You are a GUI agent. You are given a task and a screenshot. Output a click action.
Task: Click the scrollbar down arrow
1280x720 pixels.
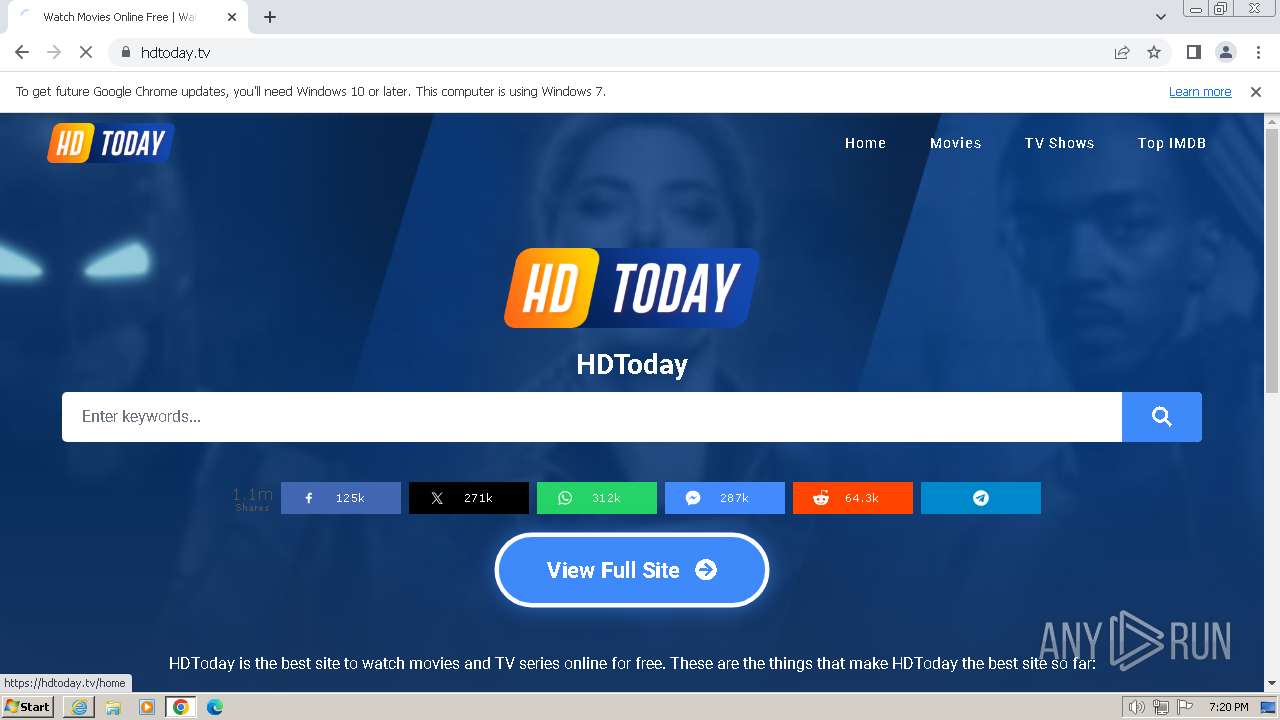coord(1272,684)
